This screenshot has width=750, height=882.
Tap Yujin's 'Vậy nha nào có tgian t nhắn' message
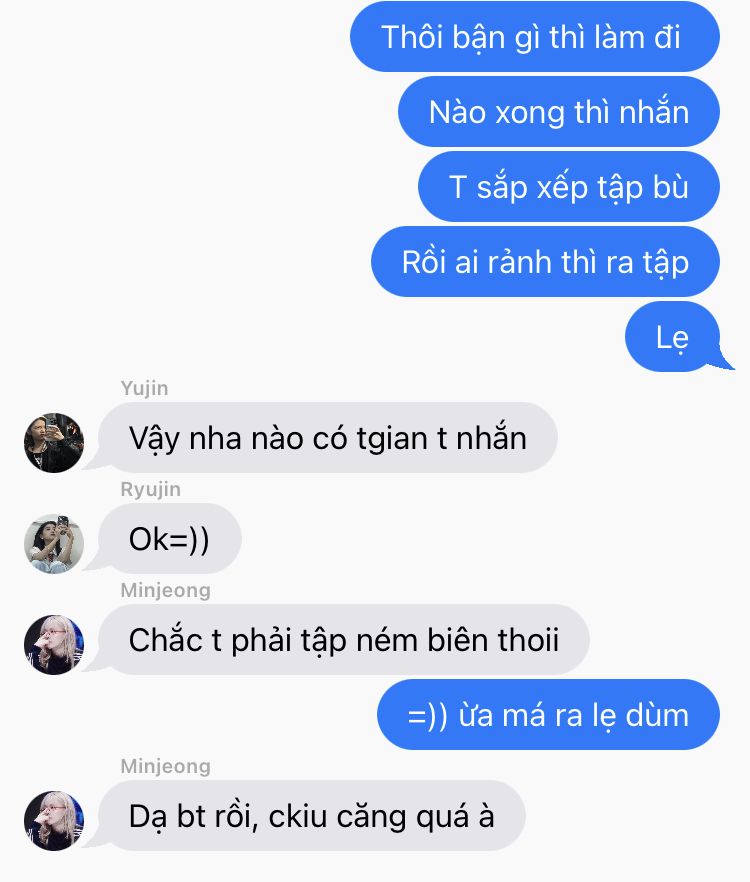pos(328,438)
